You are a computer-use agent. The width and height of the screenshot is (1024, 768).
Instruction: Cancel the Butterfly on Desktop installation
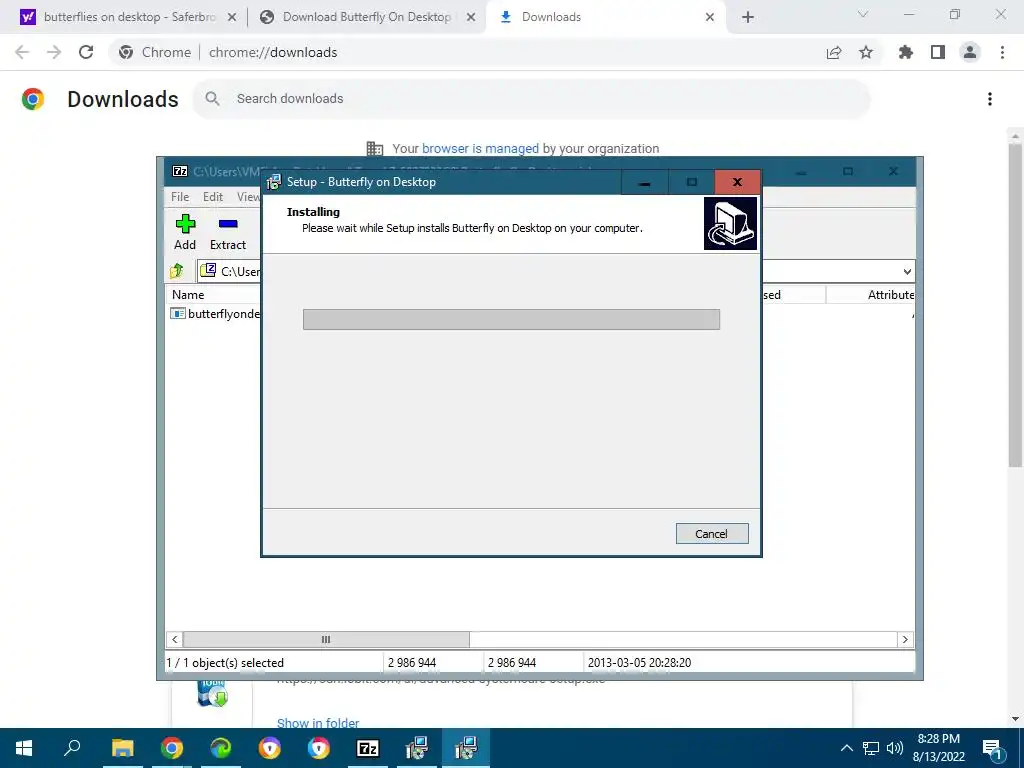(712, 534)
